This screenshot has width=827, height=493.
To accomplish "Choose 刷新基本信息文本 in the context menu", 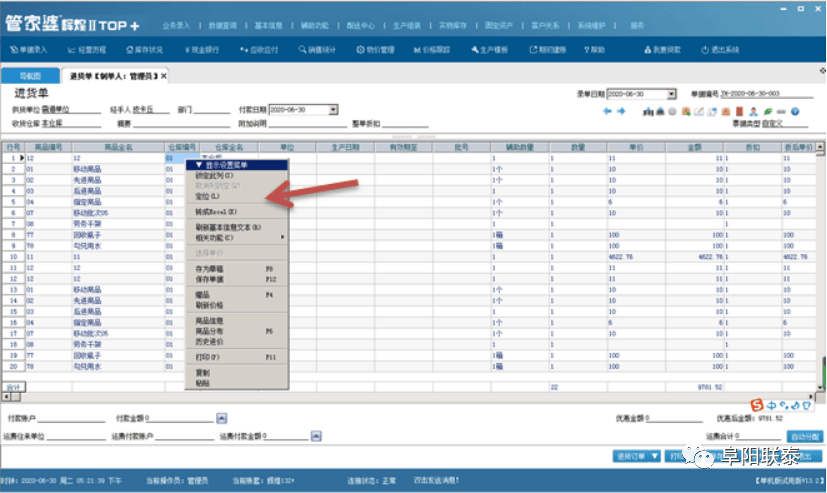I will pos(237,227).
